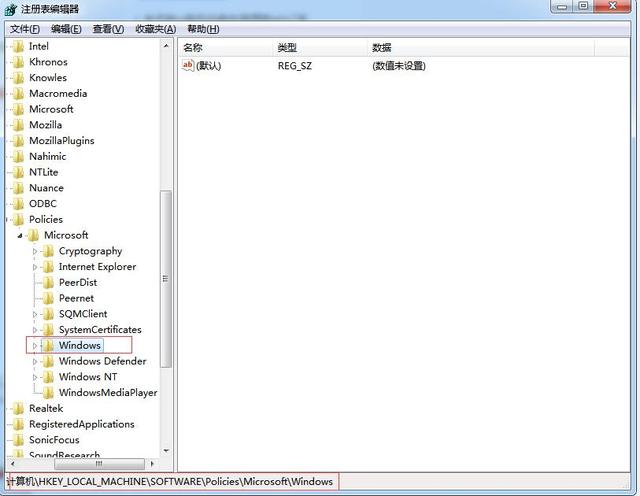Click the NTLite folder icon
This screenshot has height=496, width=640.
(x=18, y=172)
